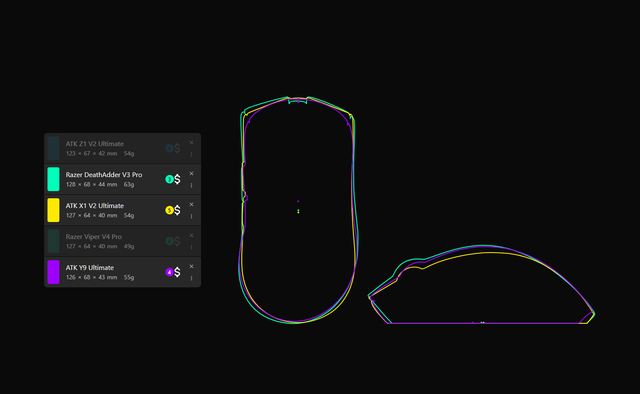Viewport: 640px width, 394px height.
Task: Click the dollar price icon for ATK X1 V2 Ultimate
Action: tap(177, 210)
